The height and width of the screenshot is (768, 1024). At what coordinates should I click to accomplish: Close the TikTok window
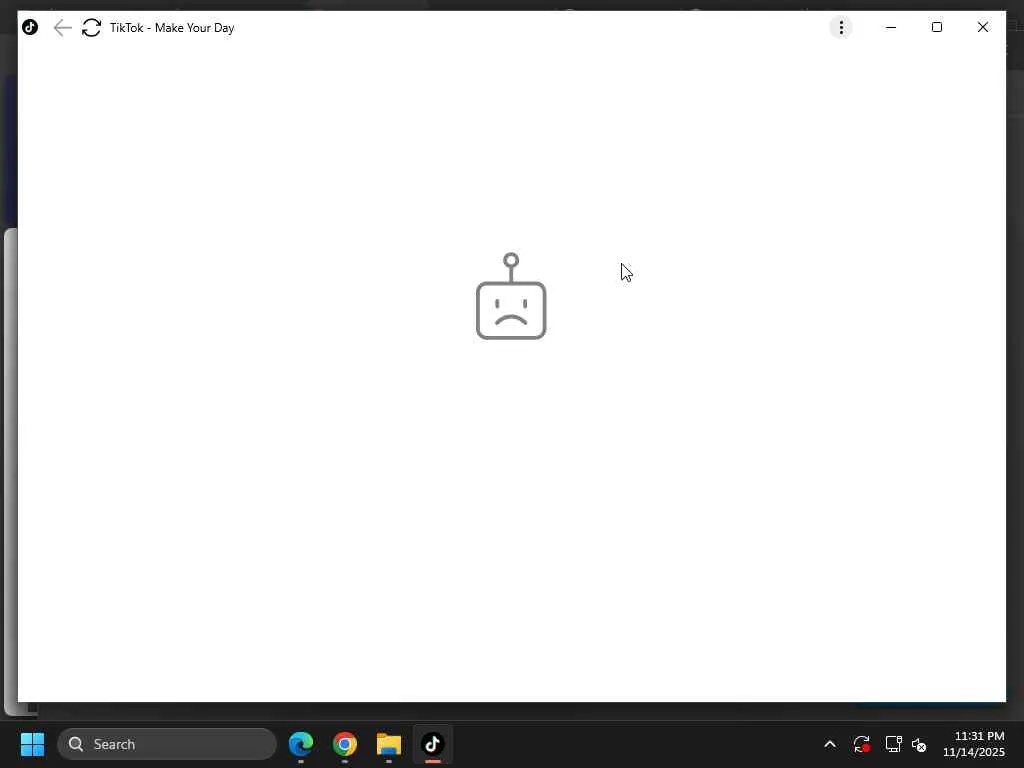pyautogui.click(x=982, y=27)
